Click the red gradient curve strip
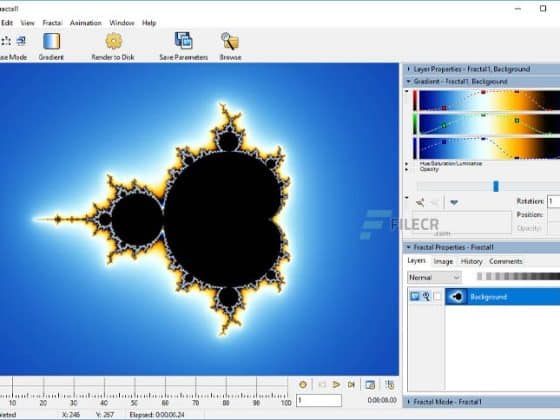 click(489, 100)
